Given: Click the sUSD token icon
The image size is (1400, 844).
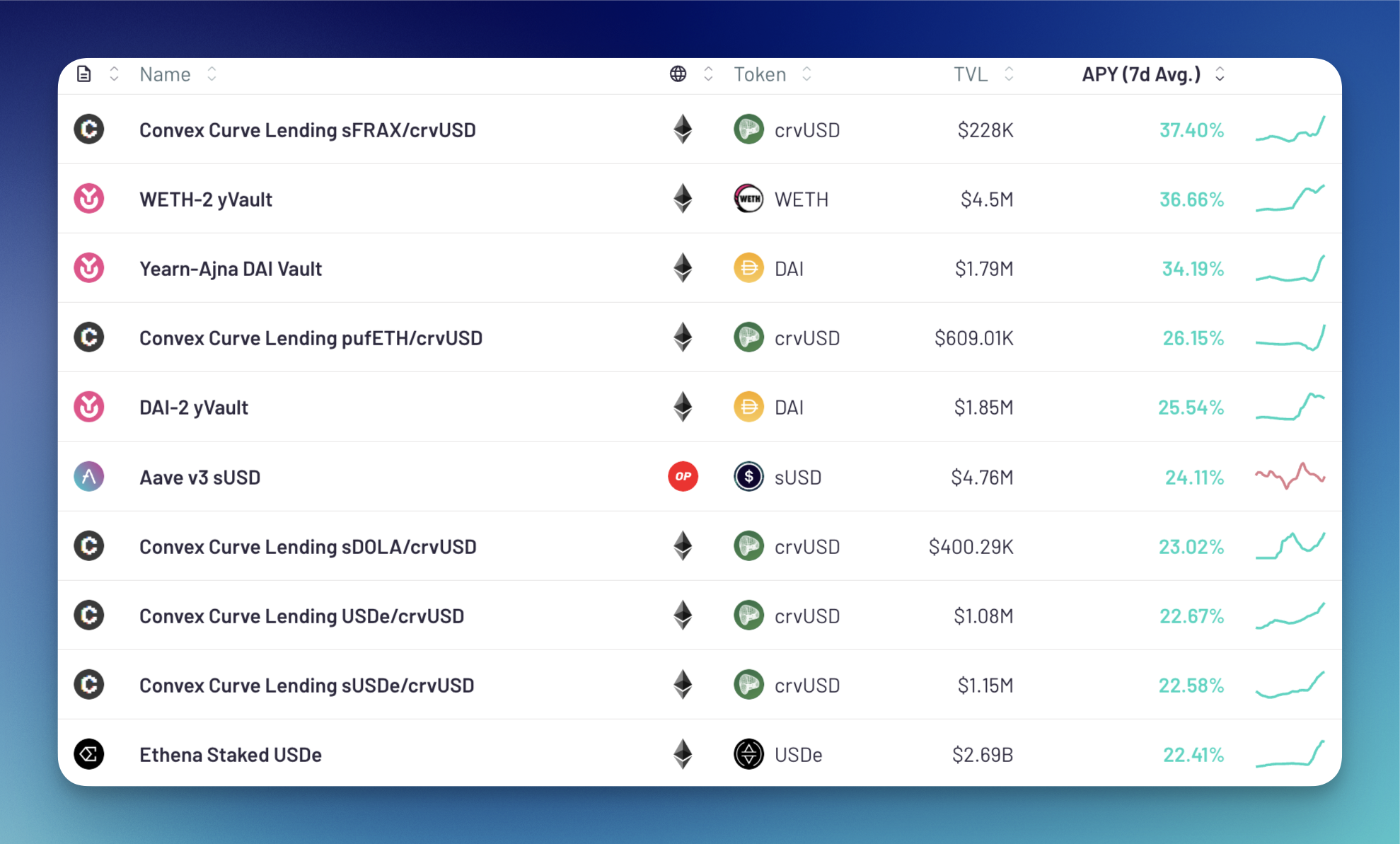Looking at the screenshot, I should point(748,477).
